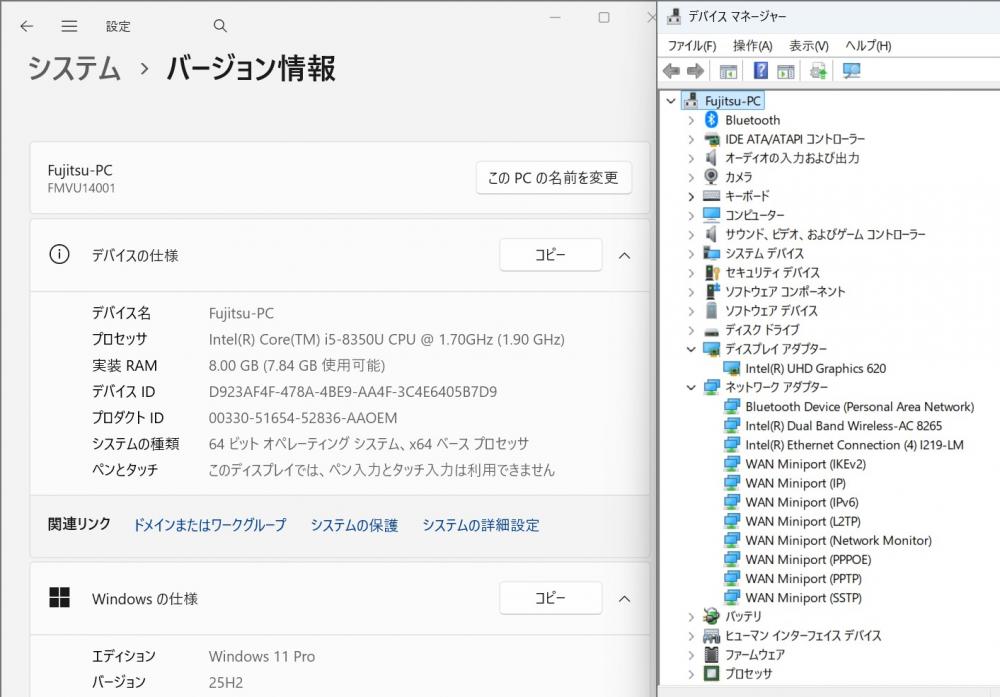Image resolution: width=1000 pixels, height=697 pixels.
Task: Expand IDE ATA/ATAPI コントローラー node
Action: pyautogui.click(x=691, y=139)
